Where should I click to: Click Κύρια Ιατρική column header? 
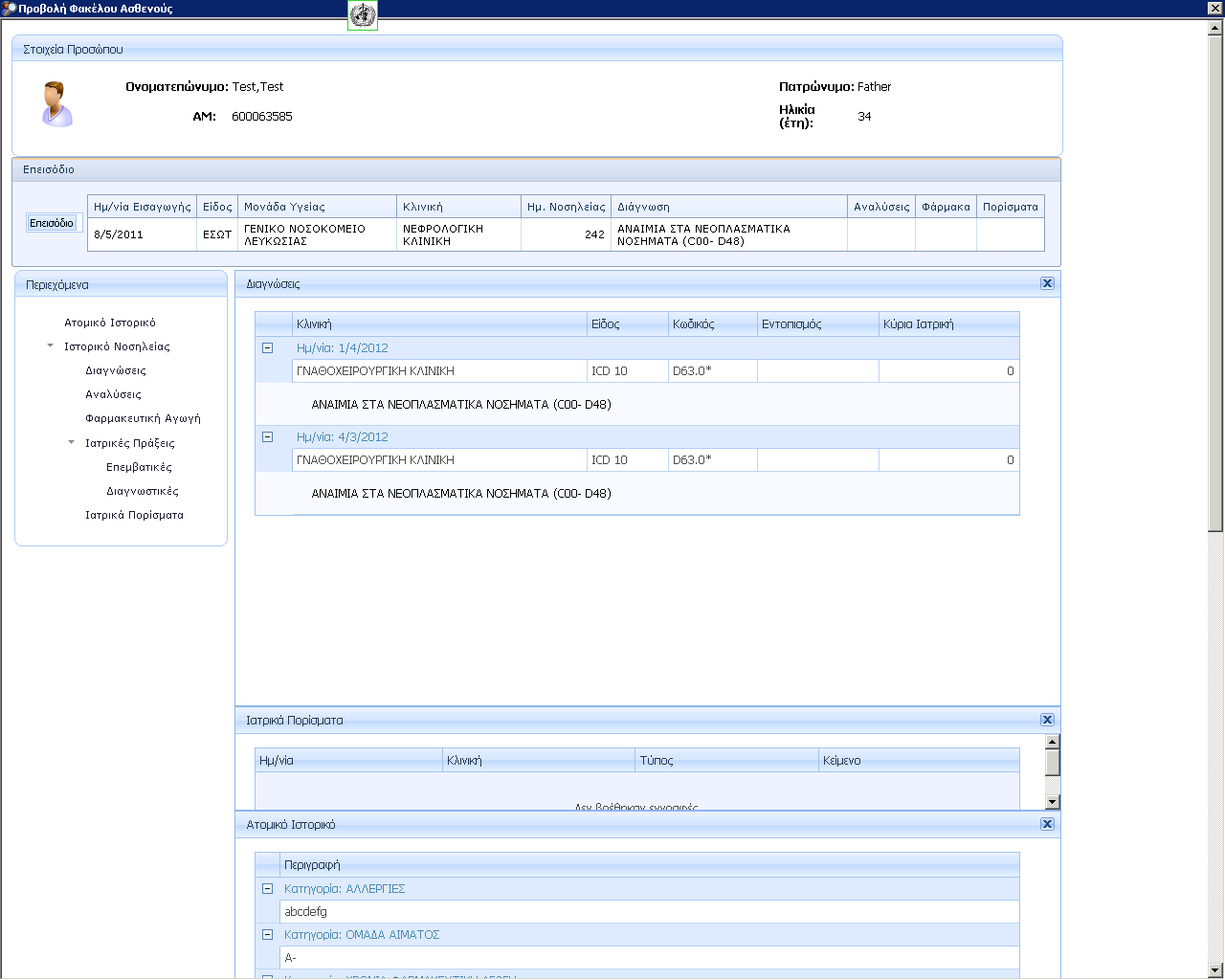949,324
